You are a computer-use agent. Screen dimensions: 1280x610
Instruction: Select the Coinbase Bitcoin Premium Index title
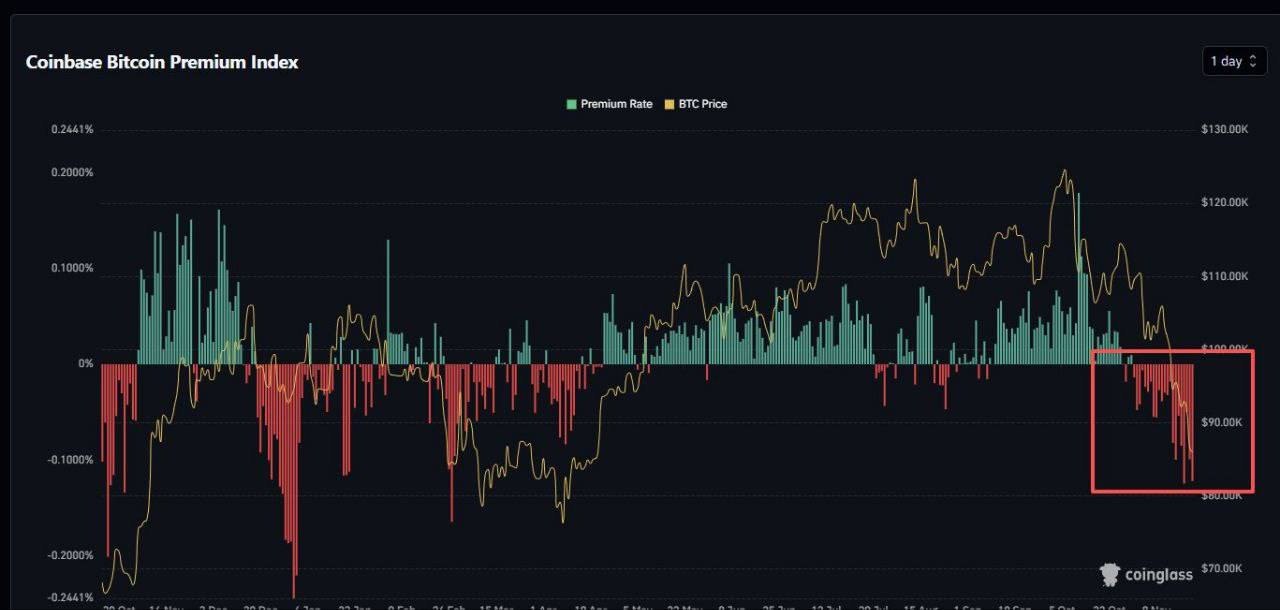point(162,62)
